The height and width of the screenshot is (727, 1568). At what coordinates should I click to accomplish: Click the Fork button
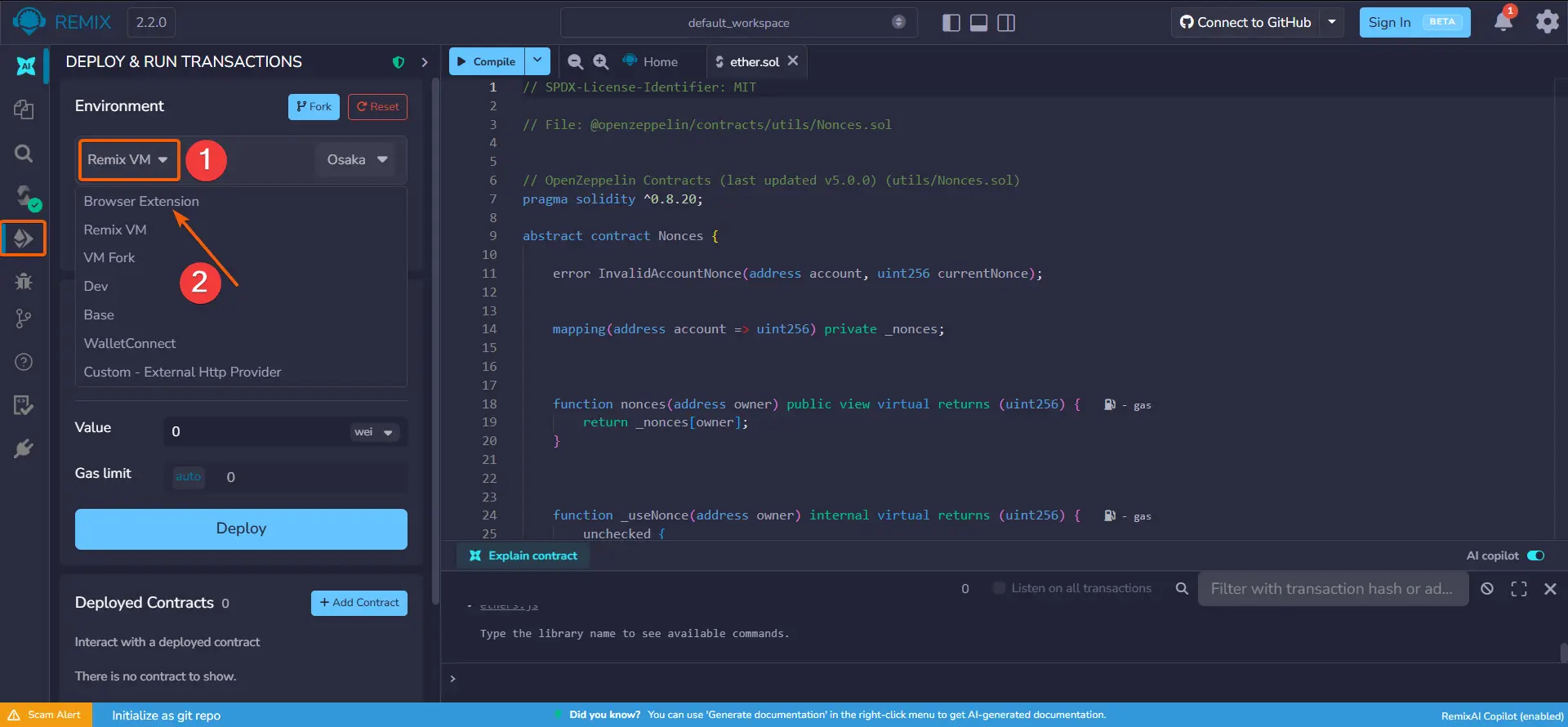tap(314, 107)
